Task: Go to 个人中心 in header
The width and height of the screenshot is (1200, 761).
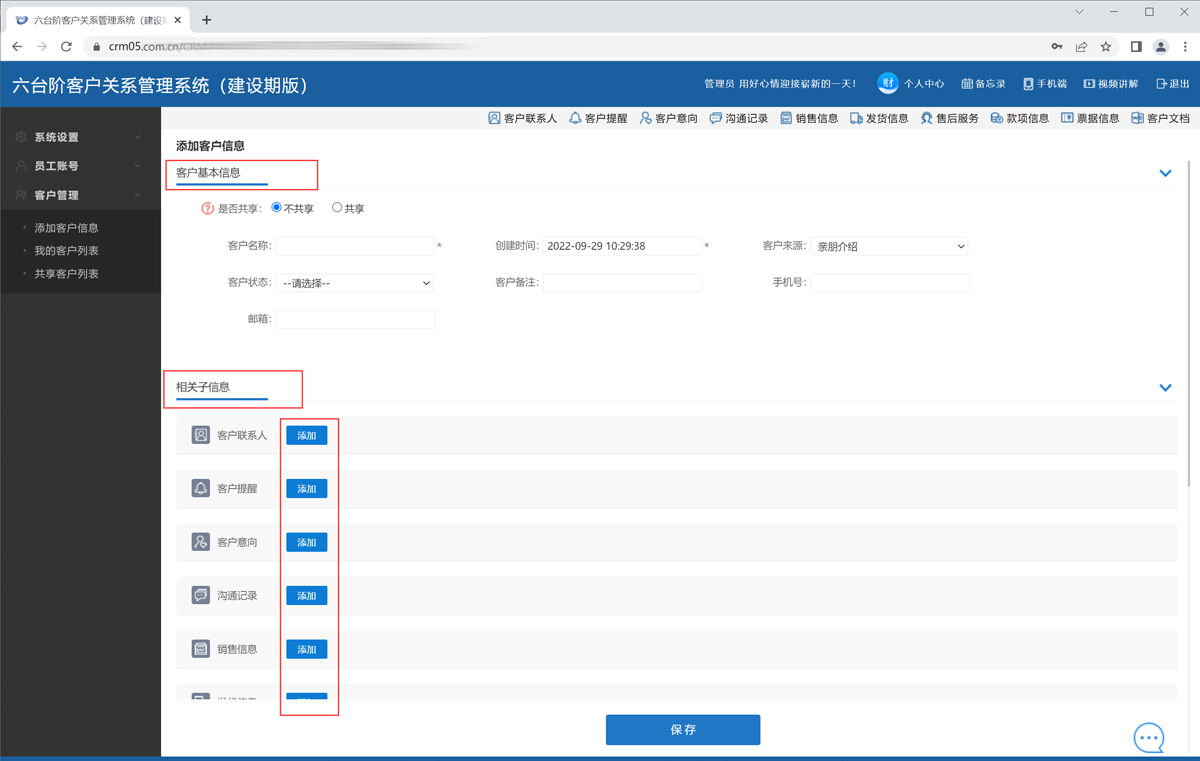Action: click(911, 84)
